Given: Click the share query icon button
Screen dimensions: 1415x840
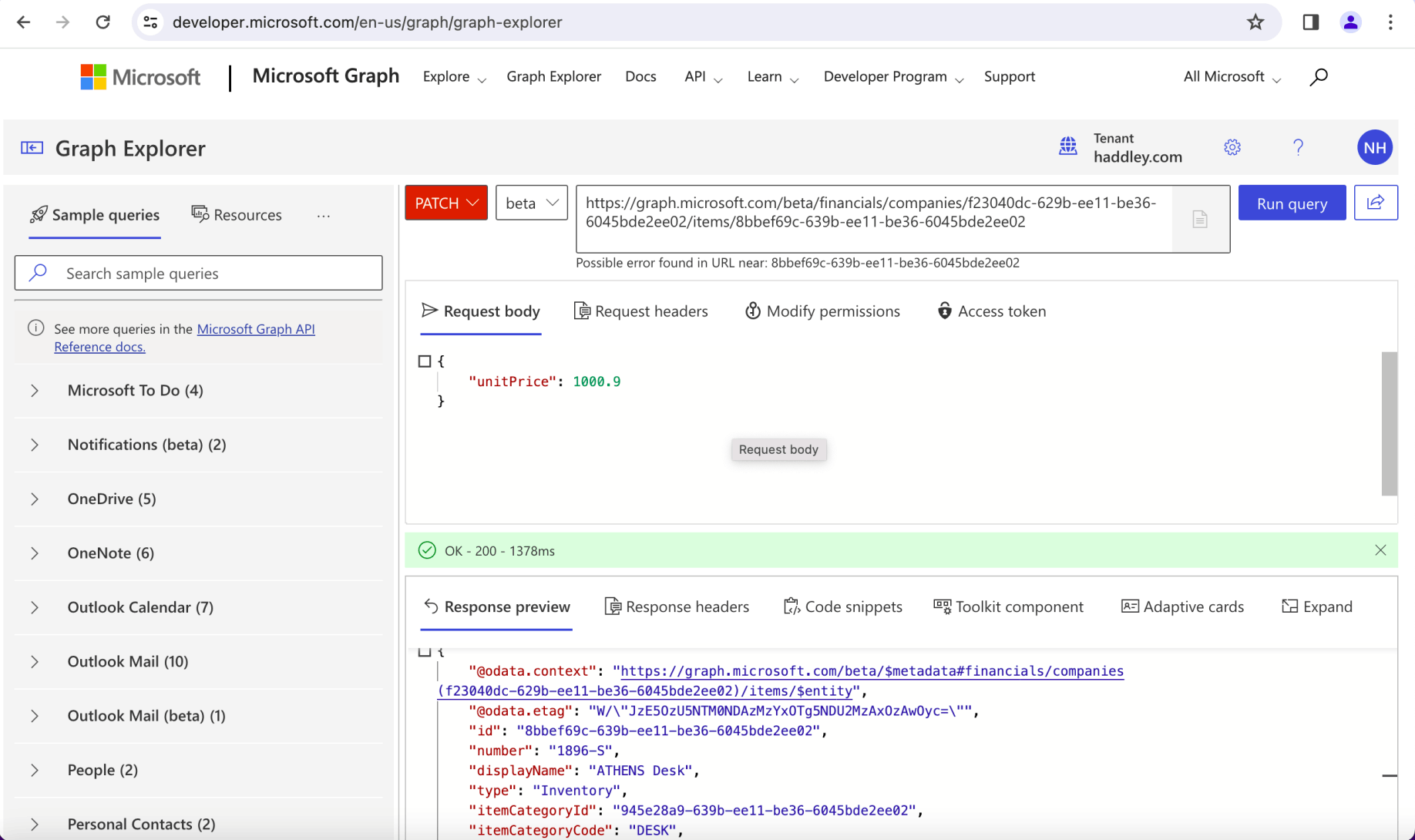Looking at the screenshot, I should click(1375, 203).
